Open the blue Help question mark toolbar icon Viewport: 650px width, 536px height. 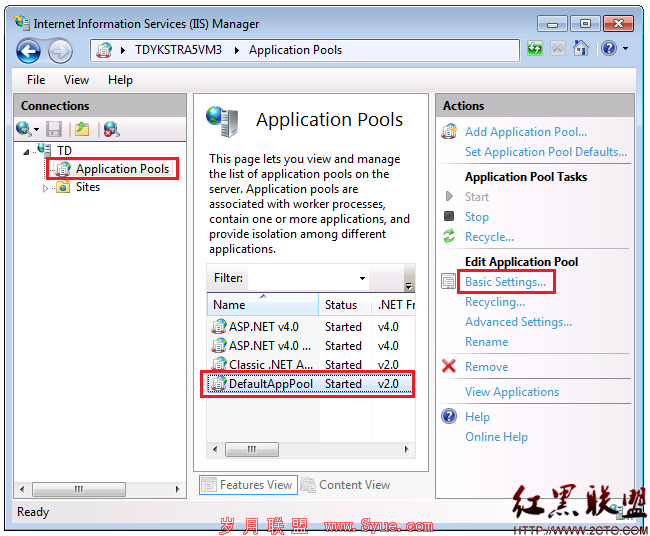click(x=609, y=49)
